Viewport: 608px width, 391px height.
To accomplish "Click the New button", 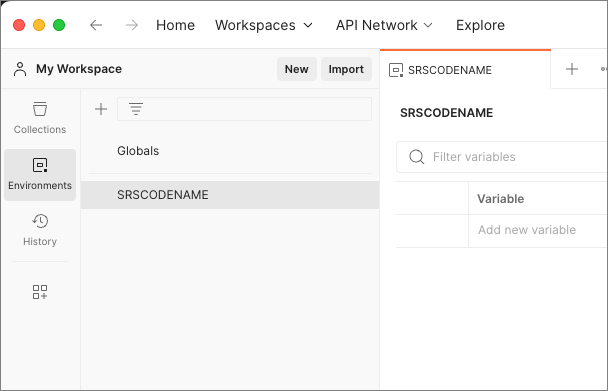I will point(297,69).
